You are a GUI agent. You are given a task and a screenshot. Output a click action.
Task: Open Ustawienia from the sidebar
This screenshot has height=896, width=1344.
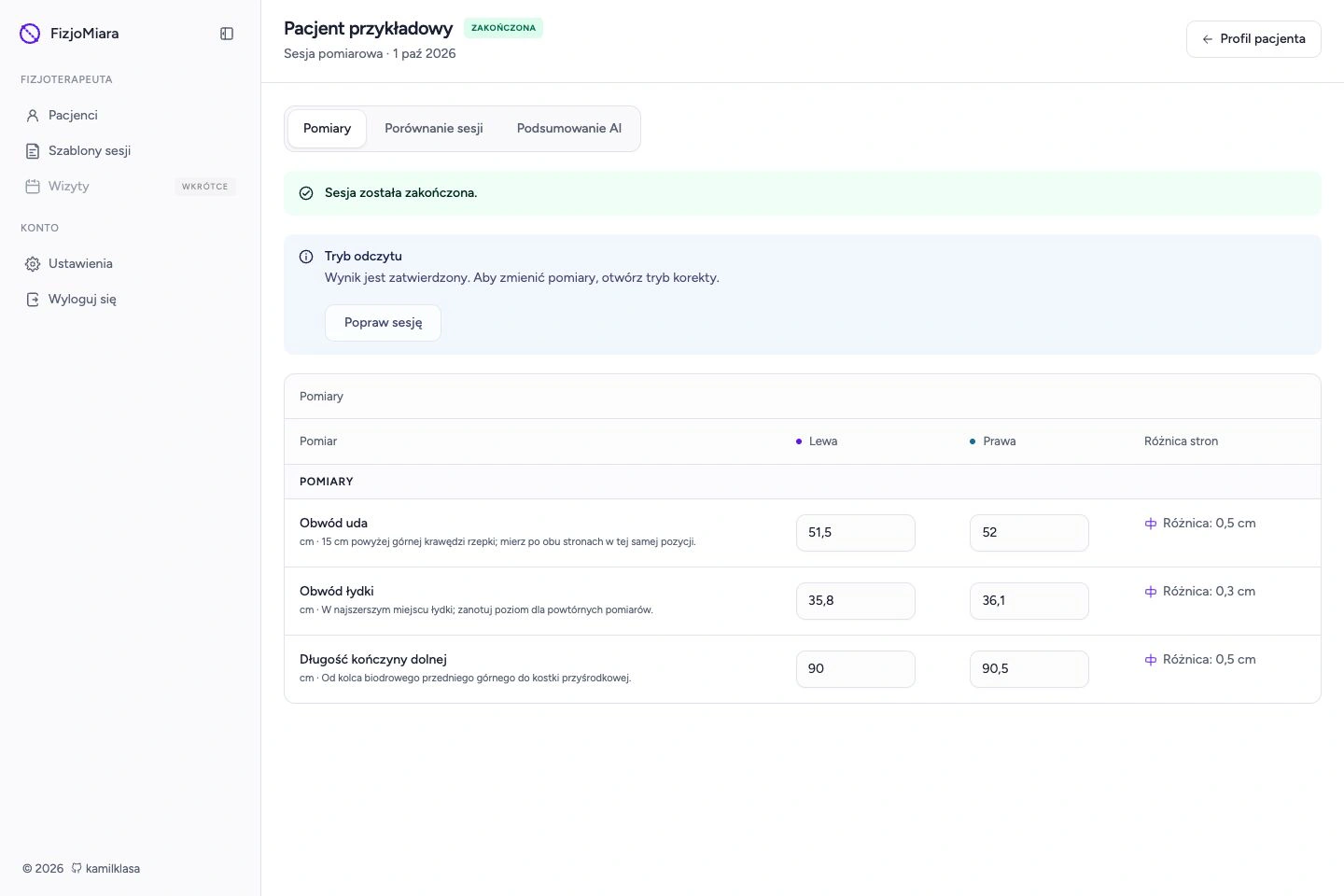click(x=130, y=264)
